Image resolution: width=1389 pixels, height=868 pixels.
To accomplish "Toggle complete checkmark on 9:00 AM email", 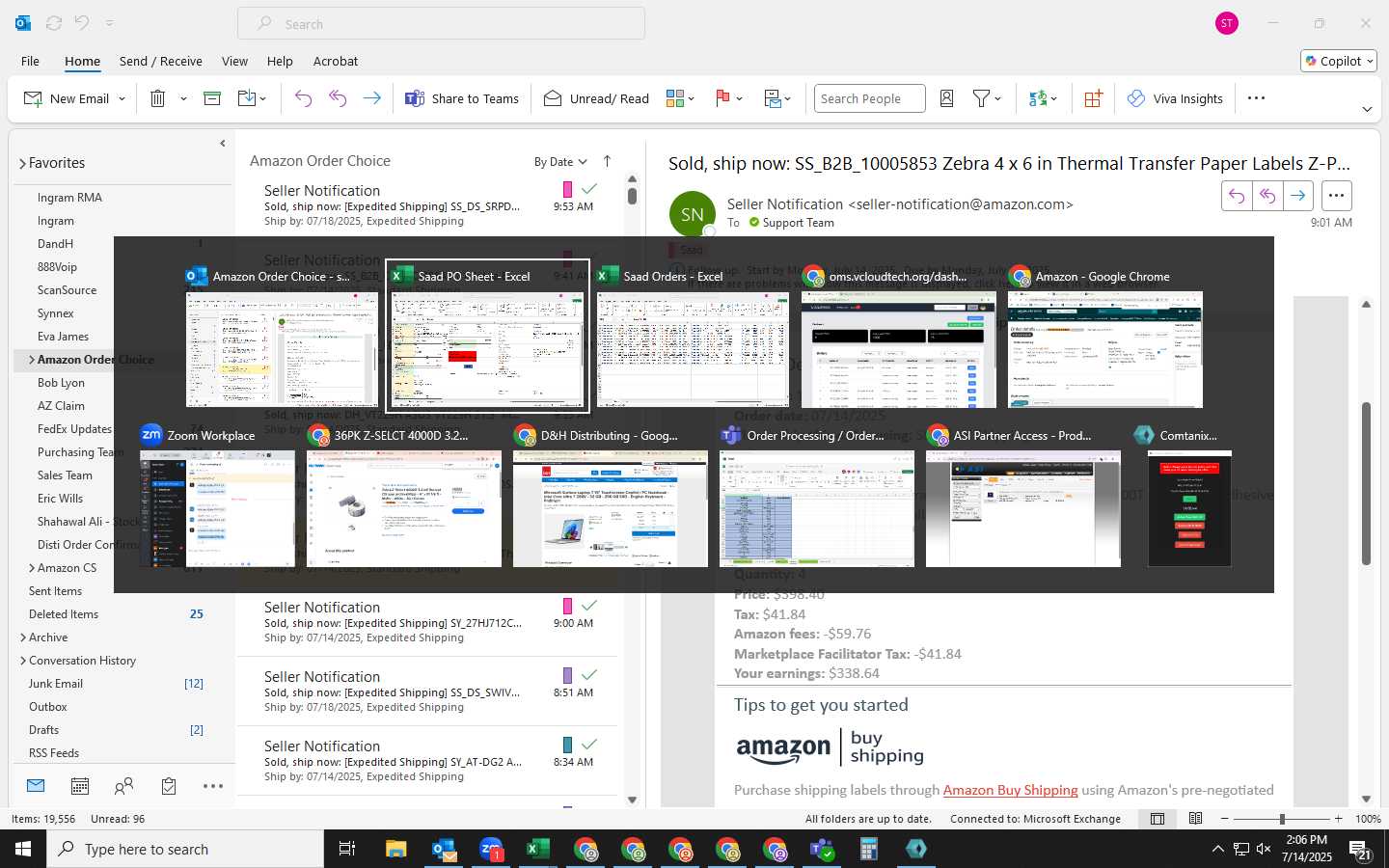I will click(589, 606).
